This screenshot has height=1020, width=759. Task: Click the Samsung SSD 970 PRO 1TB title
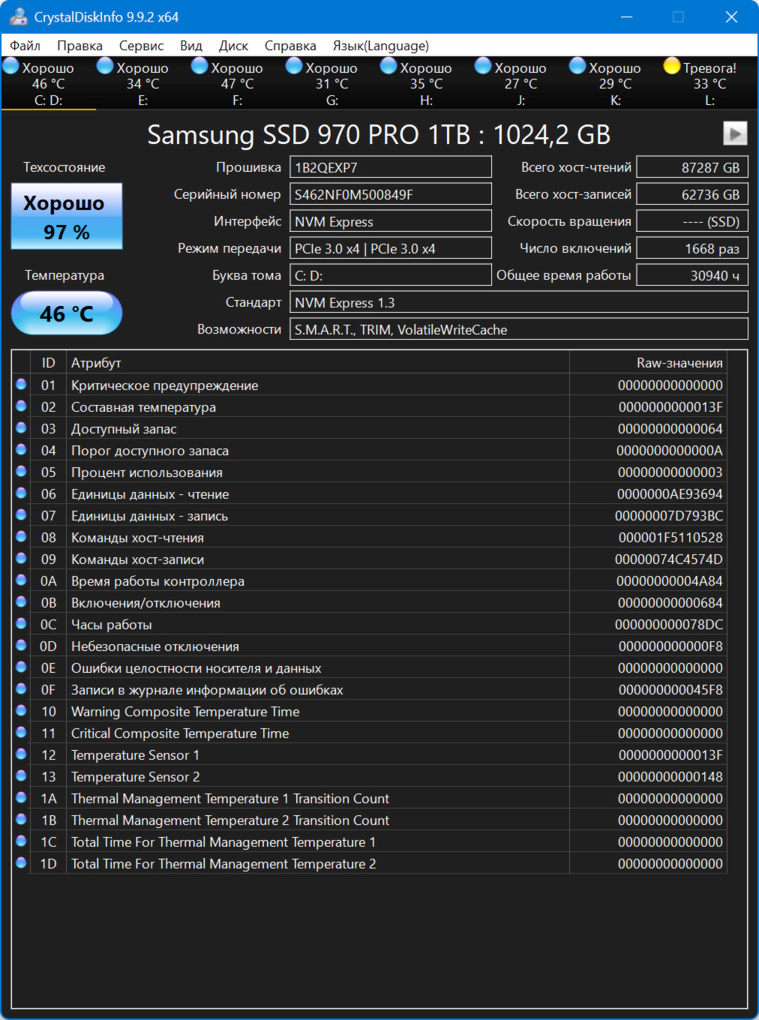[x=379, y=135]
